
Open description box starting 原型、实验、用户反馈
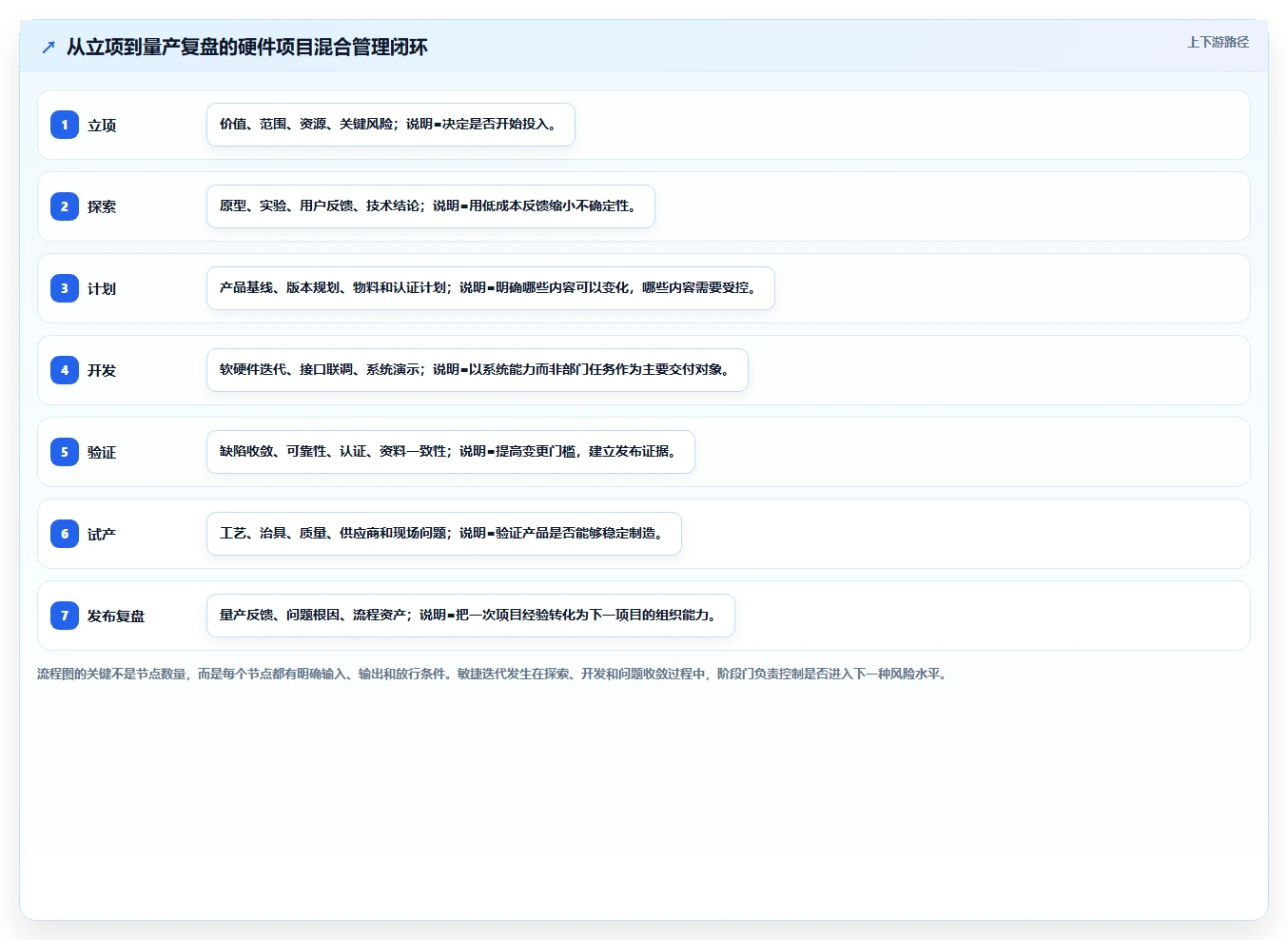(x=431, y=206)
